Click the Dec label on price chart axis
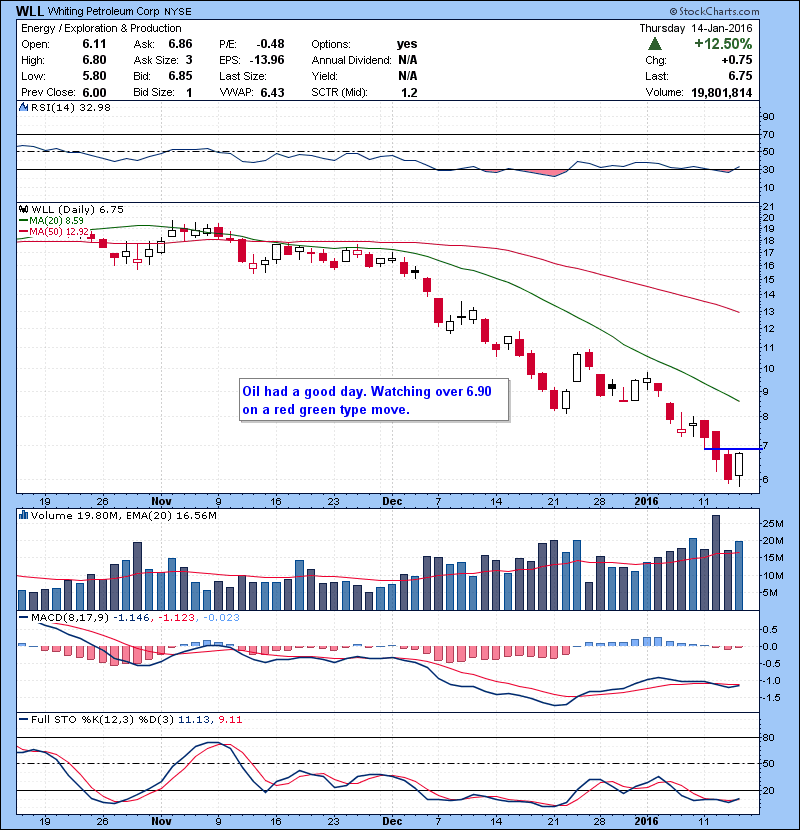 [392, 501]
